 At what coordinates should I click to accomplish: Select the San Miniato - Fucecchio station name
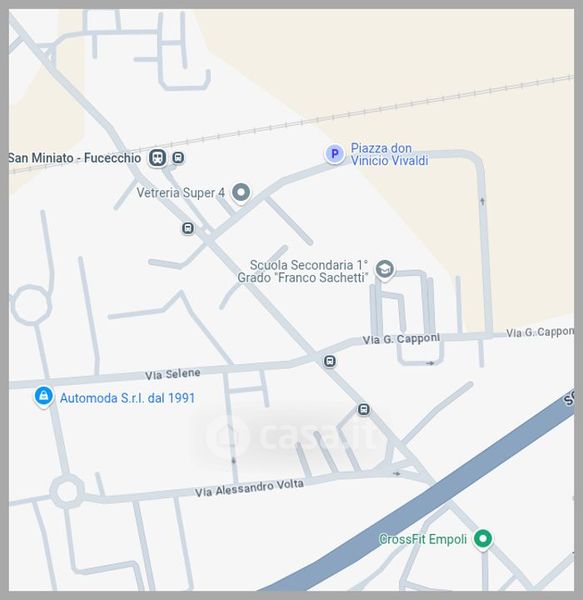[x=75, y=158]
